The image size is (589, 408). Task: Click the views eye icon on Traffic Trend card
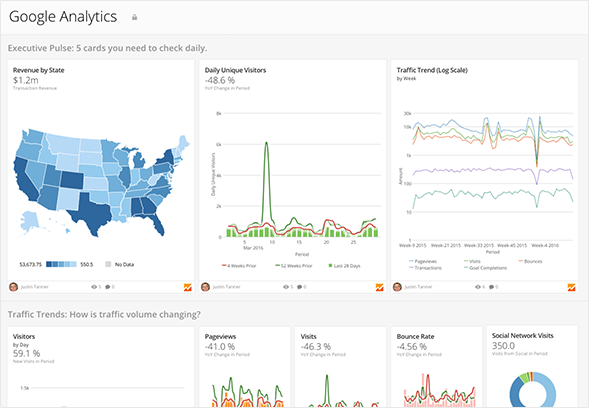(478, 287)
